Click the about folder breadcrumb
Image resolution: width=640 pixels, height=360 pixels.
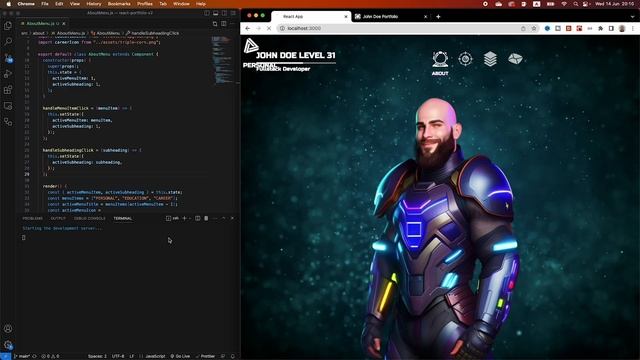click(x=38, y=33)
